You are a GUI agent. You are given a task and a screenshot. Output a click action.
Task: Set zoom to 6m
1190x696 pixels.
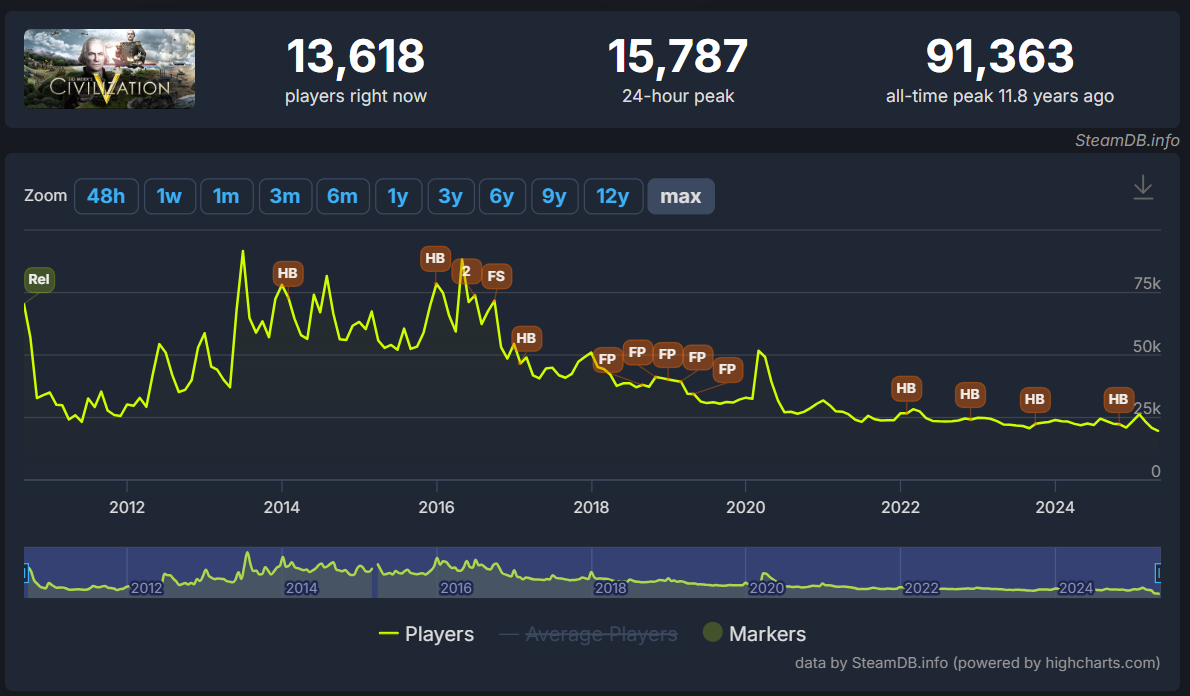342,197
